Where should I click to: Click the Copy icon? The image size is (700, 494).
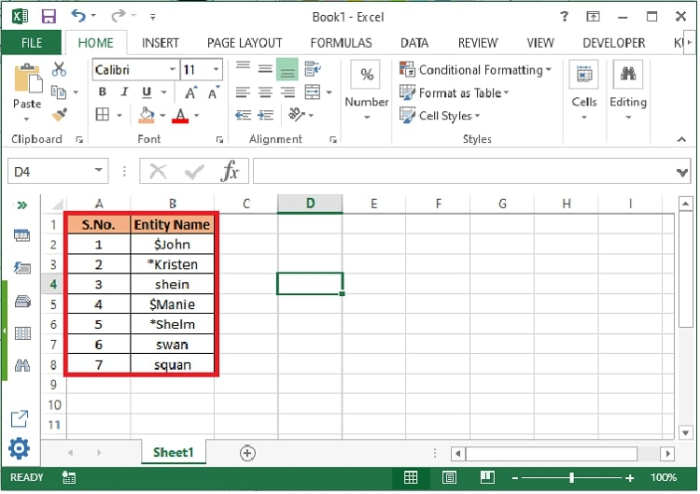click(58, 92)
